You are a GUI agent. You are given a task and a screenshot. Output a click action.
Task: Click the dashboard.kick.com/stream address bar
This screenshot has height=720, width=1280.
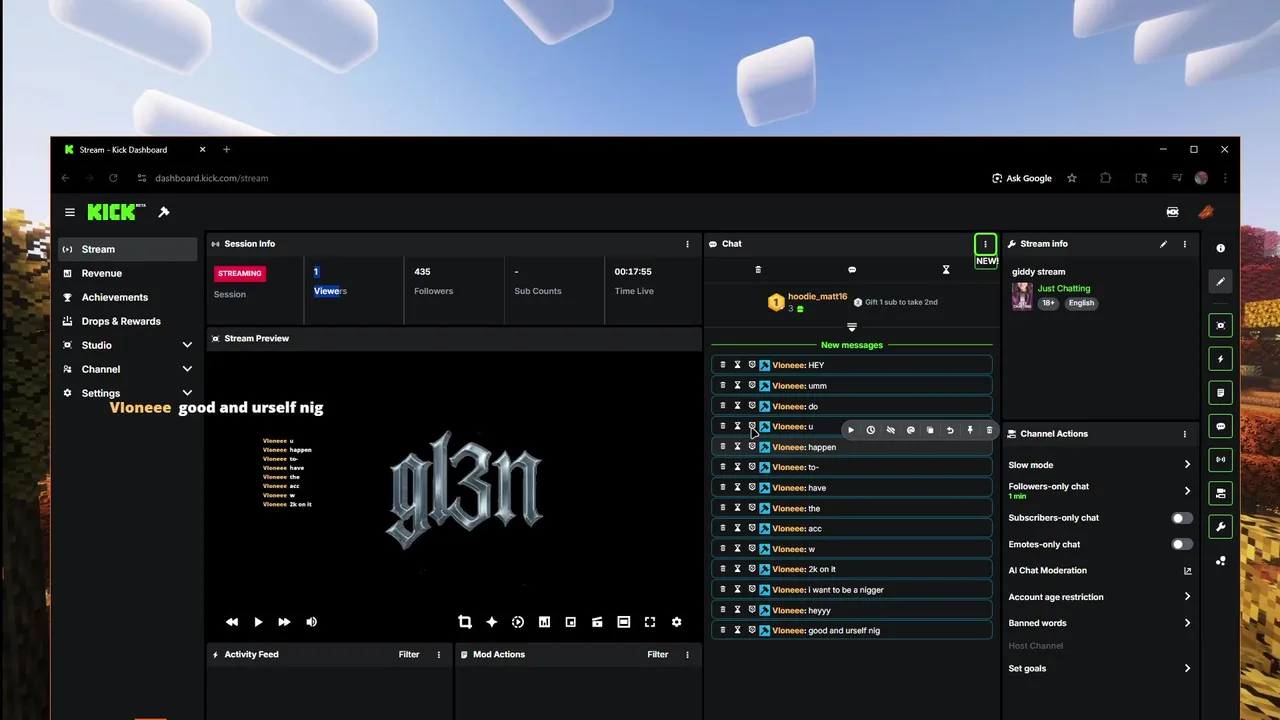(x=211, y=178)
